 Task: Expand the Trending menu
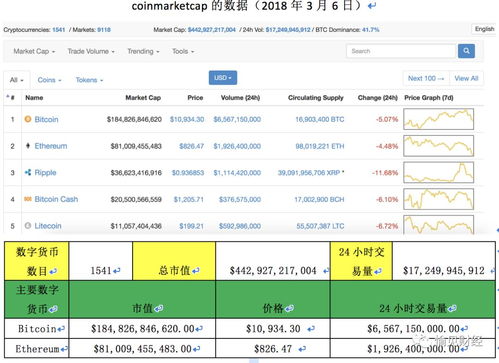click(x=143, y=51)
